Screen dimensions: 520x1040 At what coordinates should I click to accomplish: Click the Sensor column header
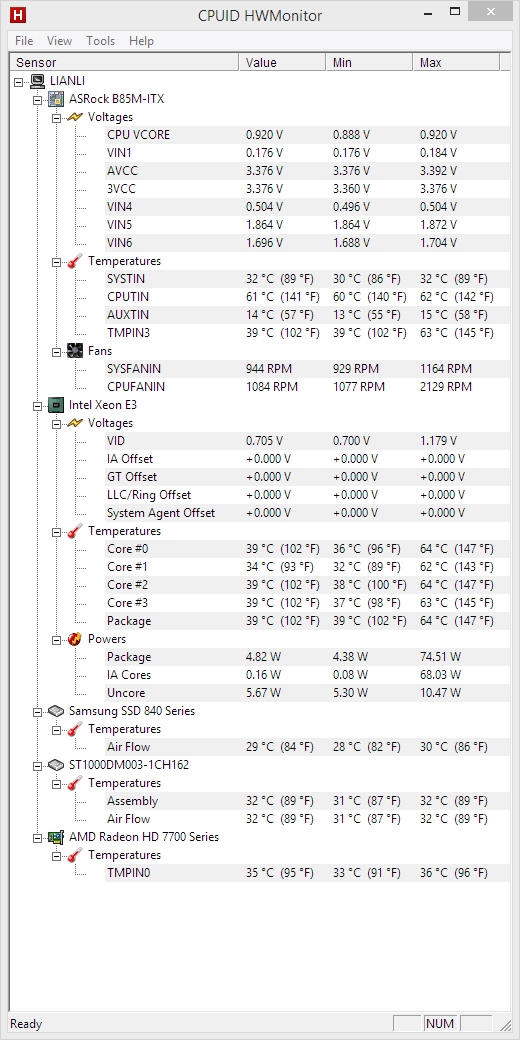[124, 62]
